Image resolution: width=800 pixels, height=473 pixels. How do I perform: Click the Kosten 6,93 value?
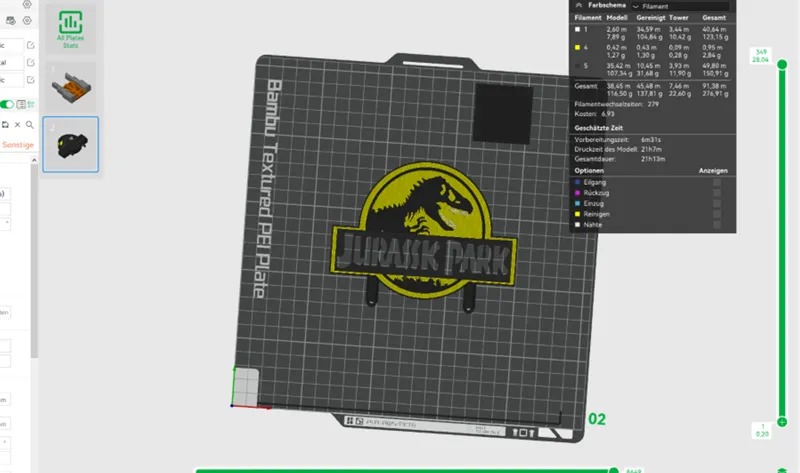click(608, 114)
